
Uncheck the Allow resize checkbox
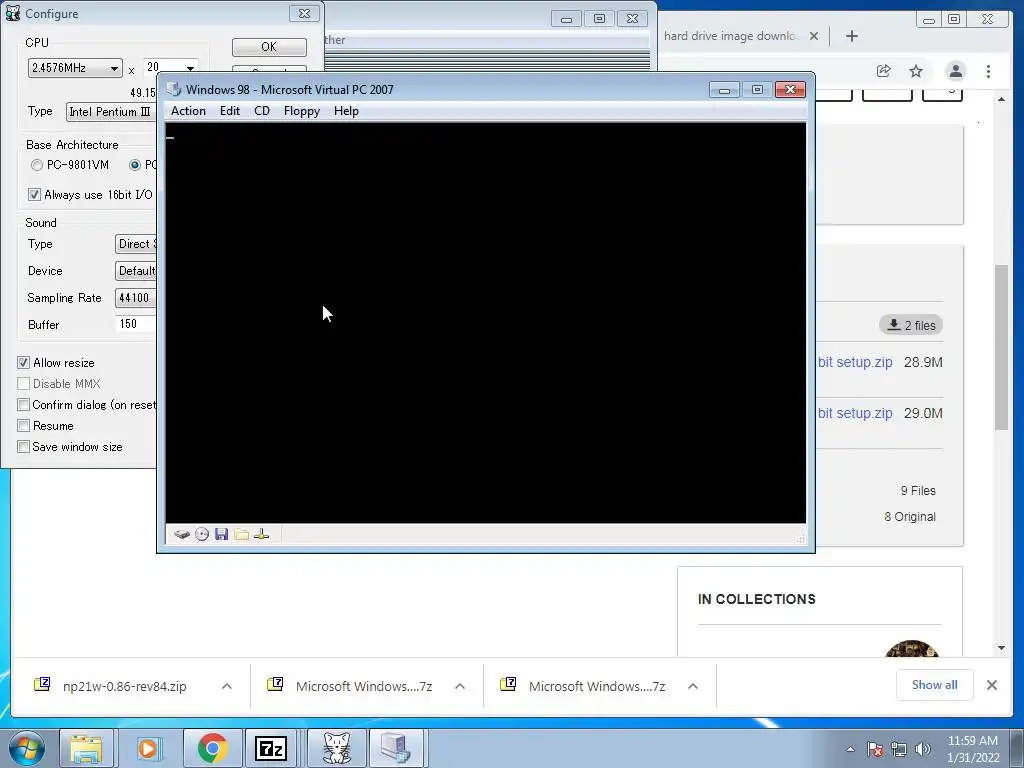point(24,362)
